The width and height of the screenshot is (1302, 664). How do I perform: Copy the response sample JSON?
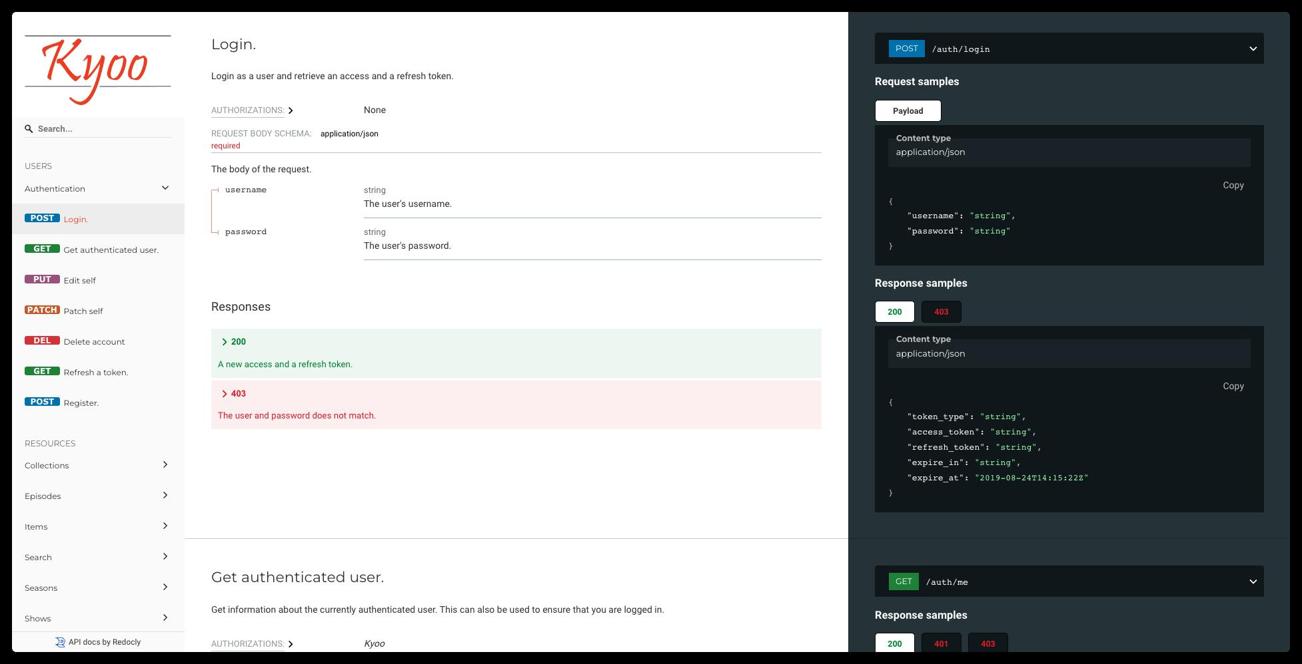[1233, 386]
